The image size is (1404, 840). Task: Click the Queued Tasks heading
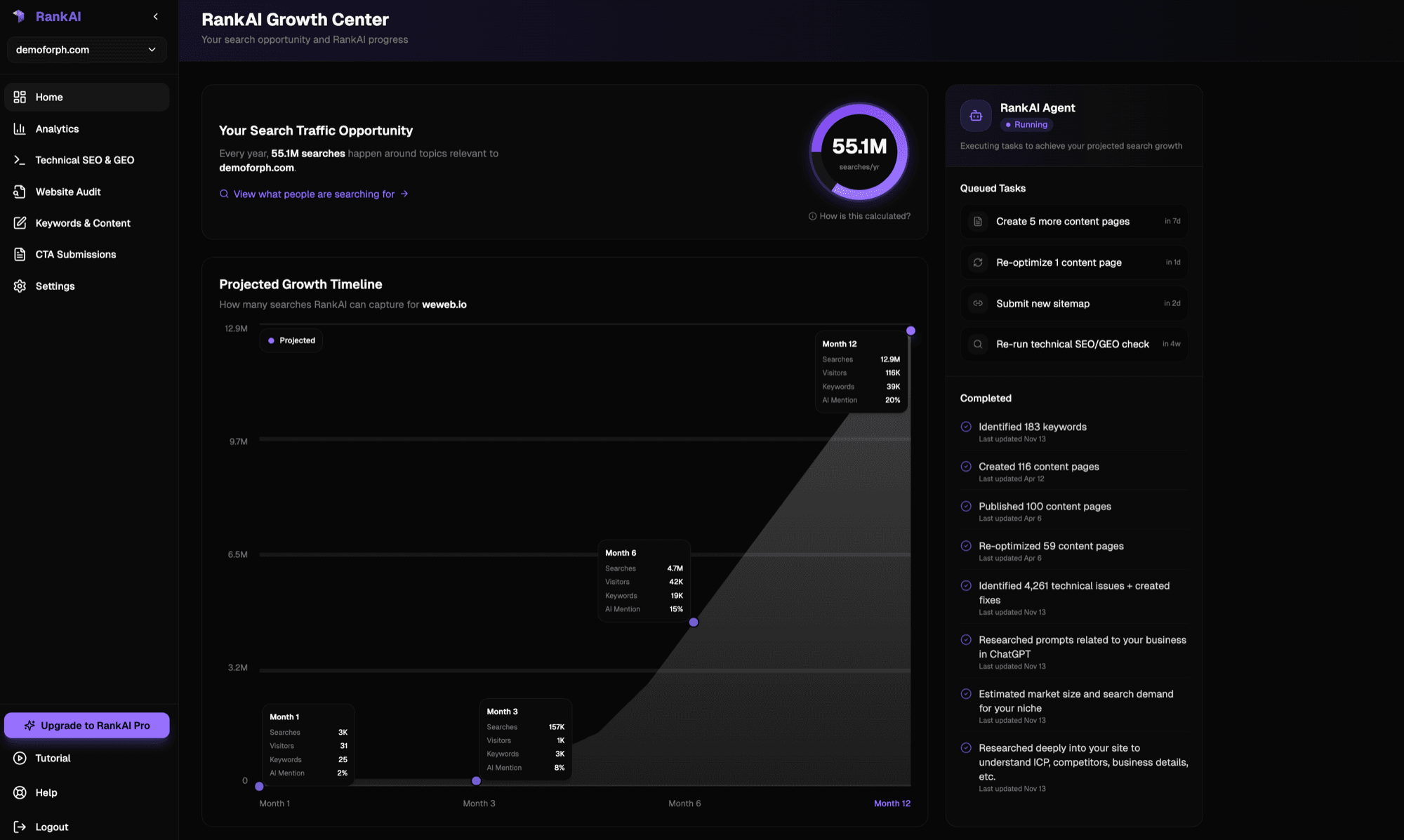993,188
